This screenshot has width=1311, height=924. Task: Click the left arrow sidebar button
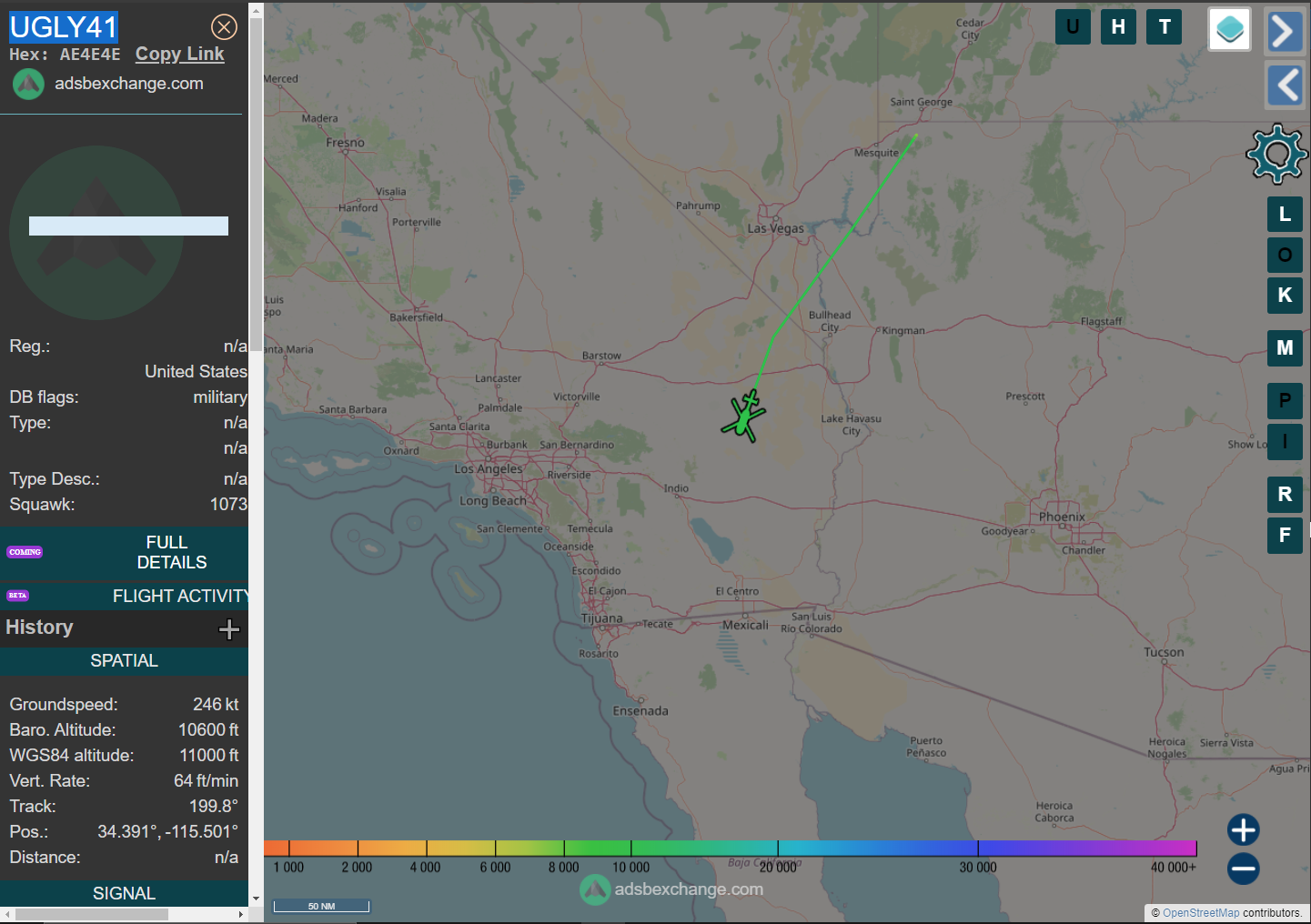pyautogui.click(x=1284, y=86)
